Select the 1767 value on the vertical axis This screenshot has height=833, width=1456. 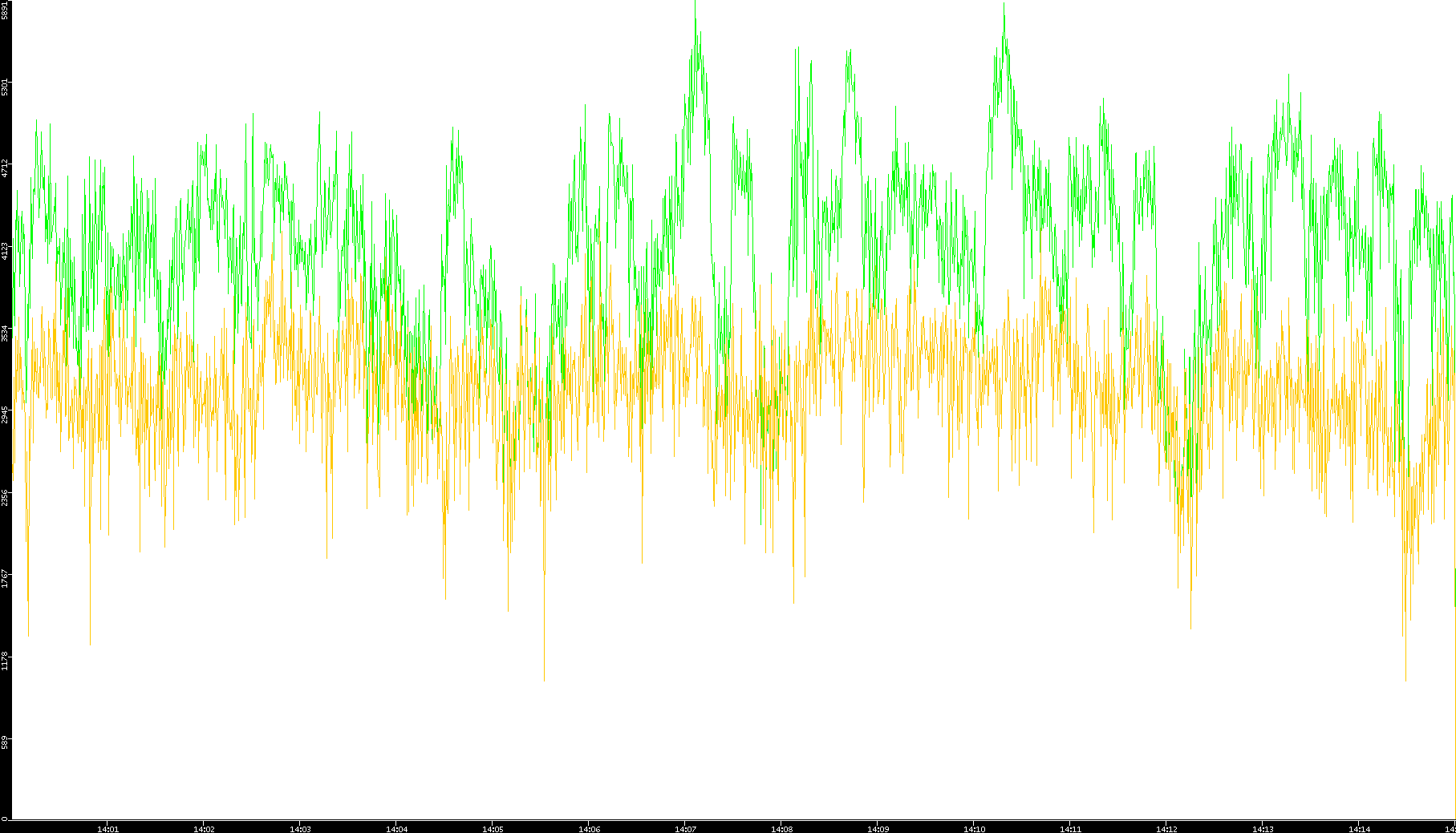click(5, 579)
